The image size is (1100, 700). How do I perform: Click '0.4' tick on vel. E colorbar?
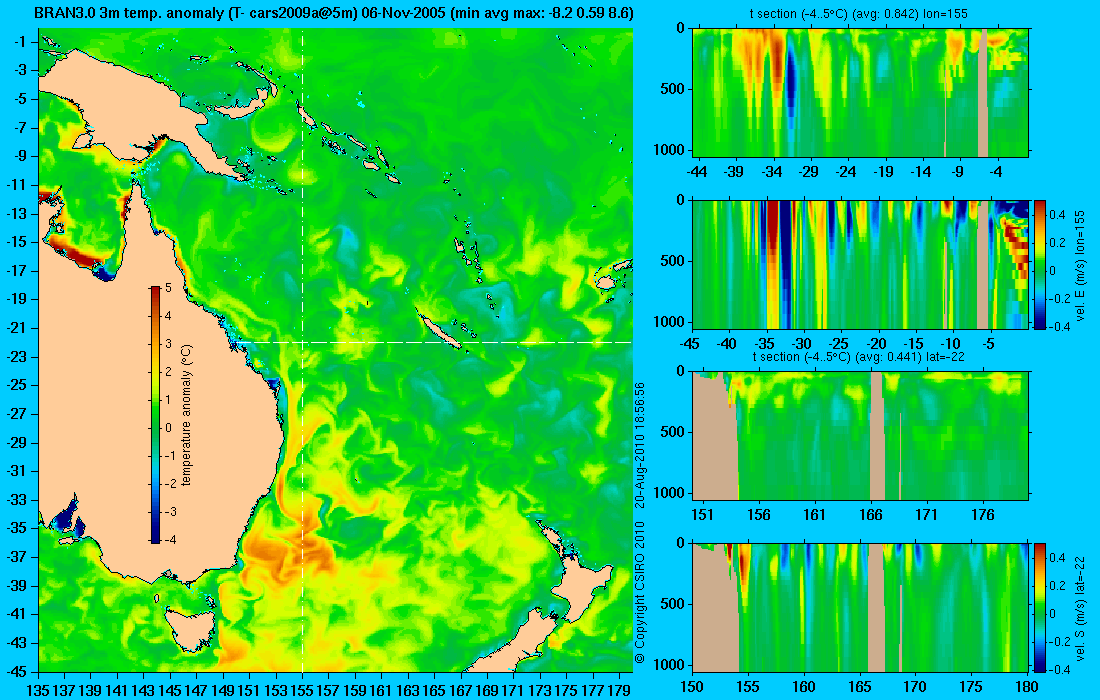pos(1057,214)
